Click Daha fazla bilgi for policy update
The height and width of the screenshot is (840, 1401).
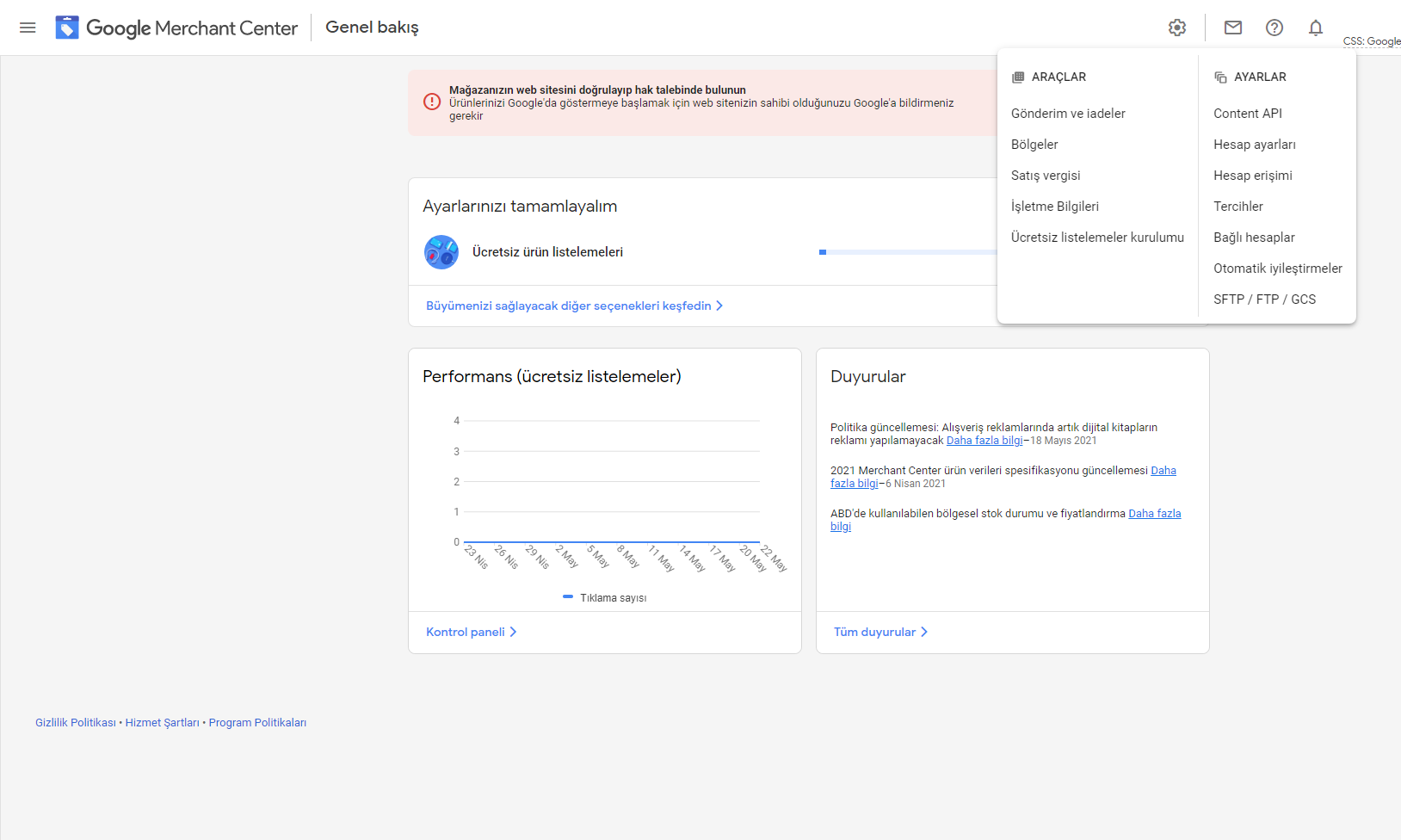(984, 441)
